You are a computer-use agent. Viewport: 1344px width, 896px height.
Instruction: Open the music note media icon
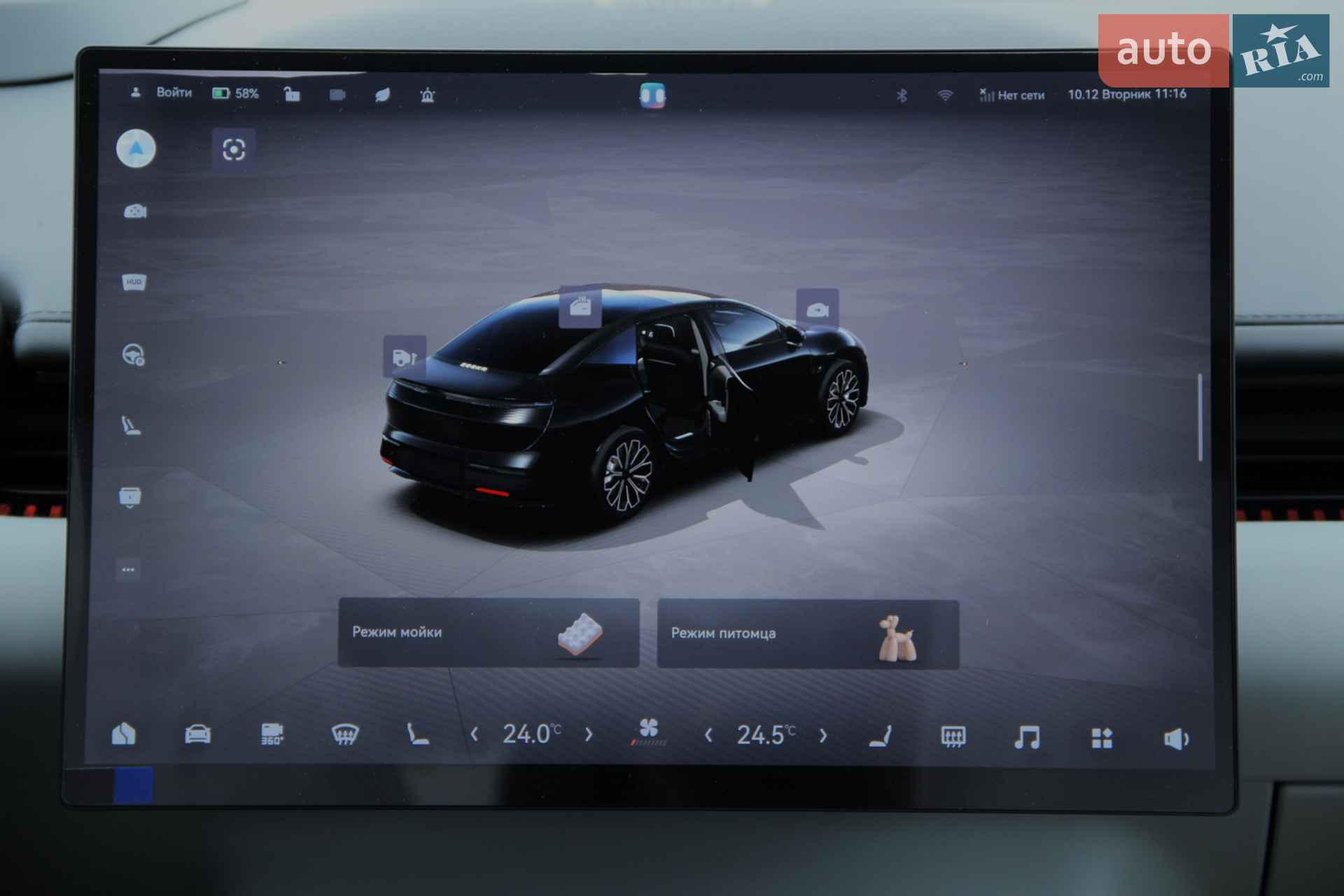[1027, 737]
